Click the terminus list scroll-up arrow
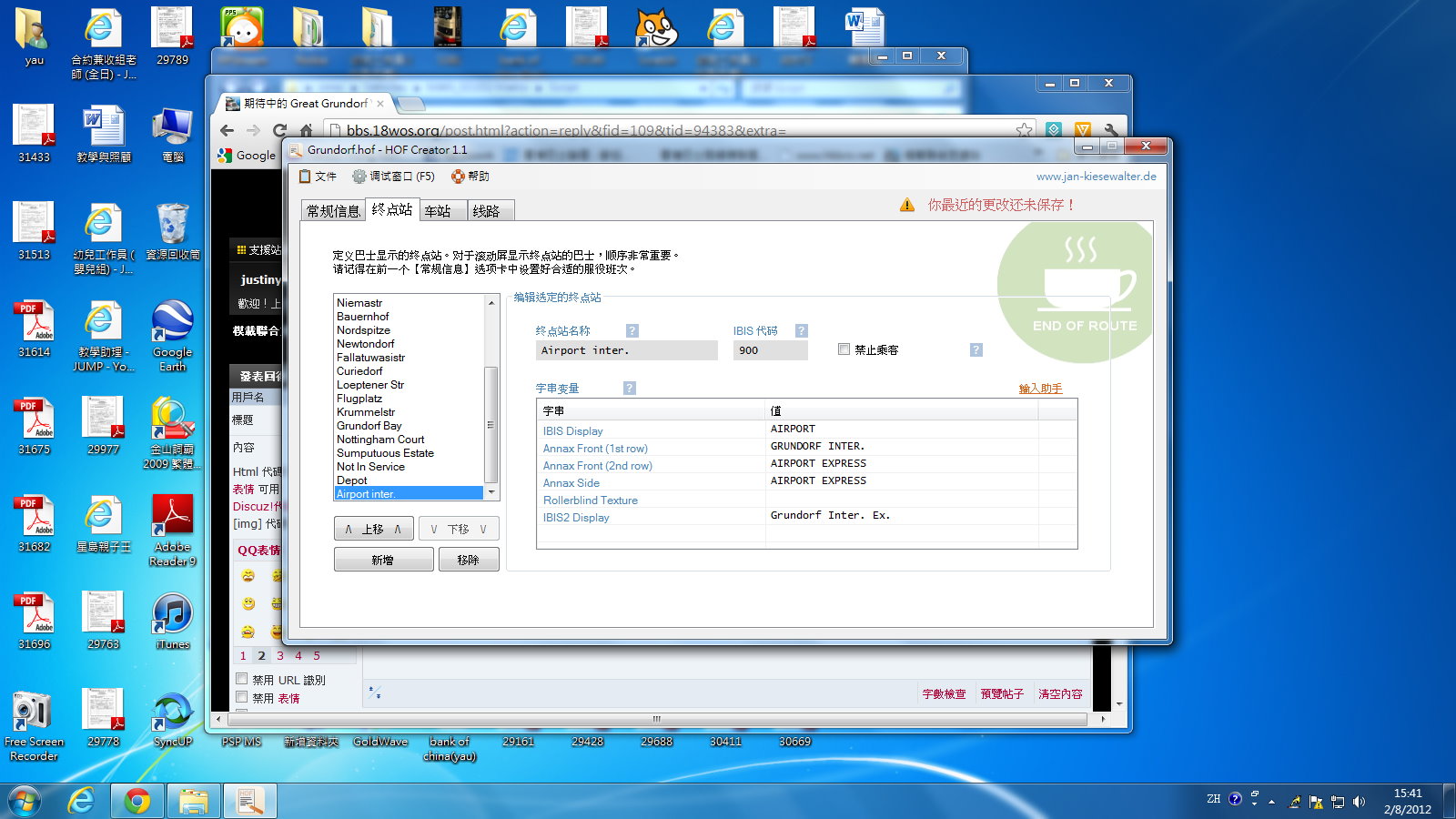 (x=491, y=303)
